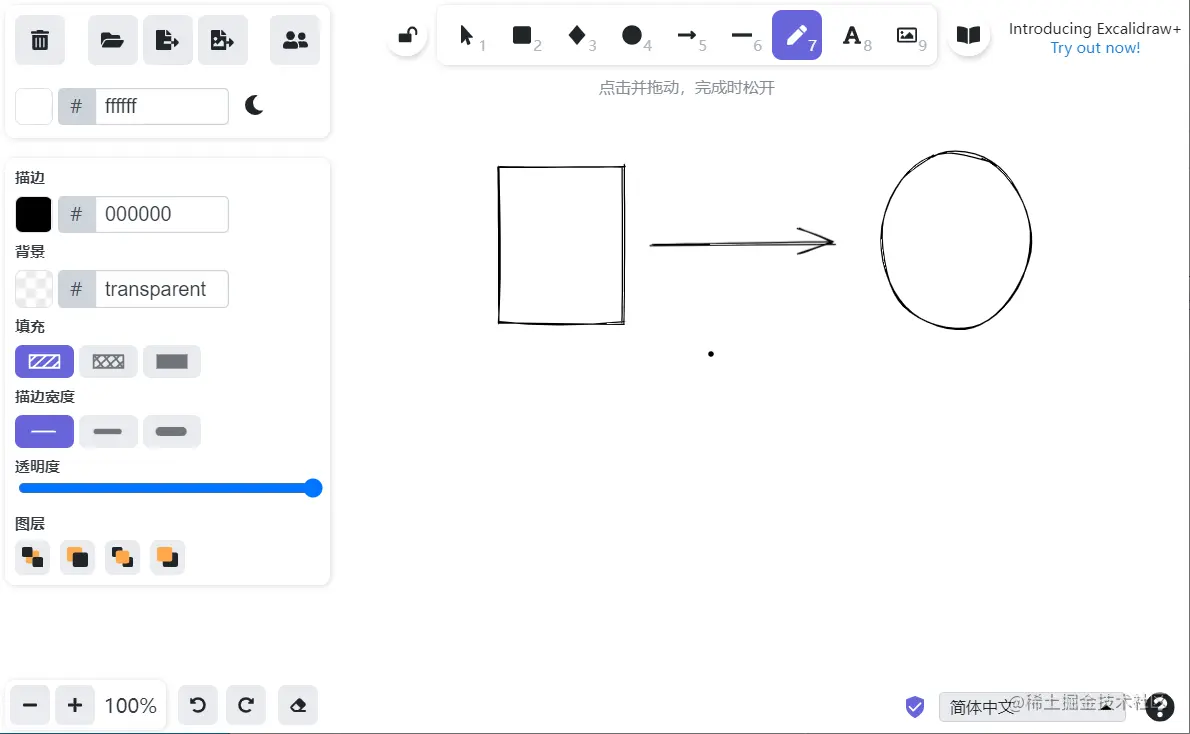Set stroke width to extra bold
1190x734 pixels.
coord(172,431)
